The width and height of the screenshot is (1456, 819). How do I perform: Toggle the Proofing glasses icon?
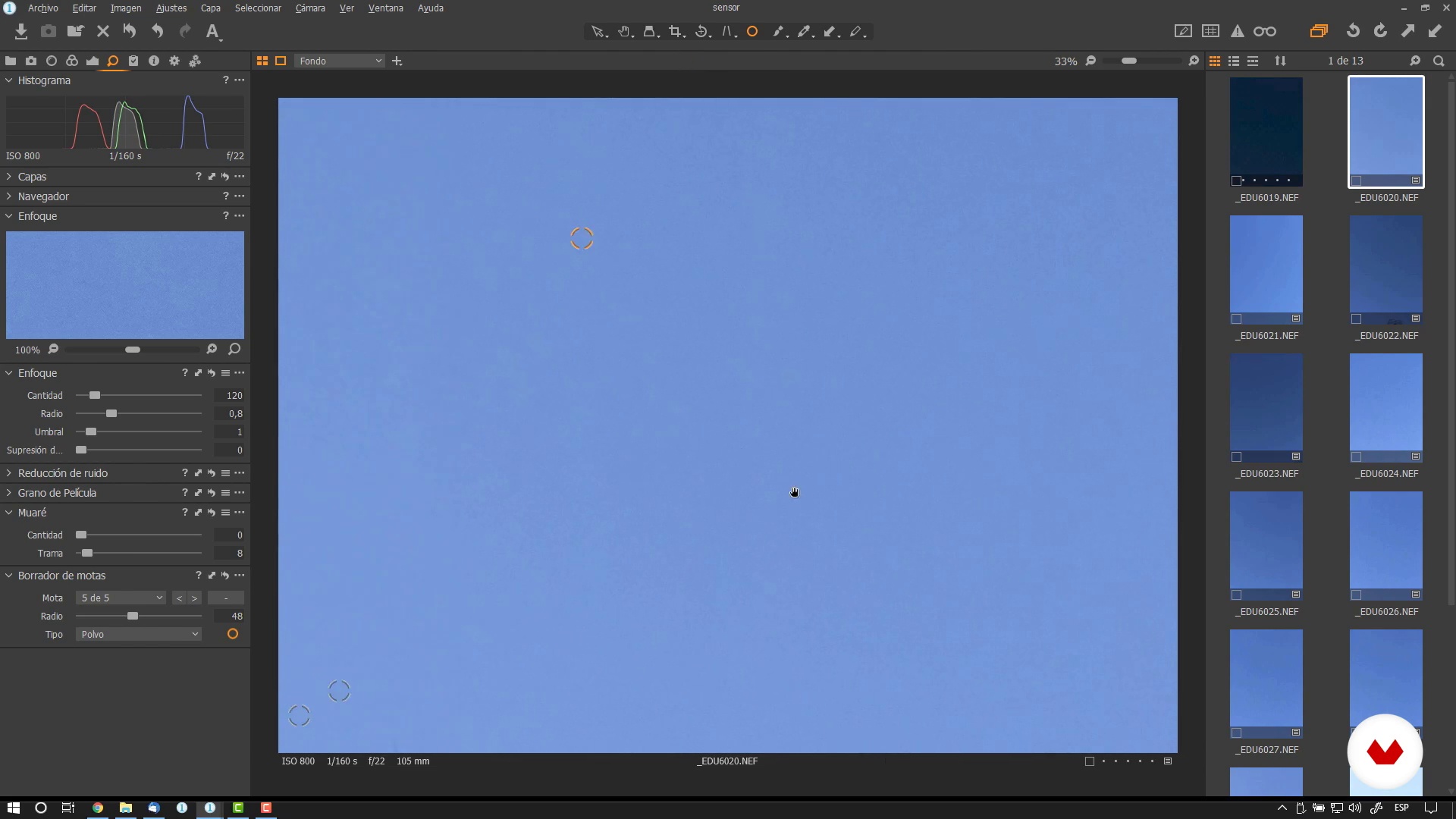click(x=1265, y=31)
